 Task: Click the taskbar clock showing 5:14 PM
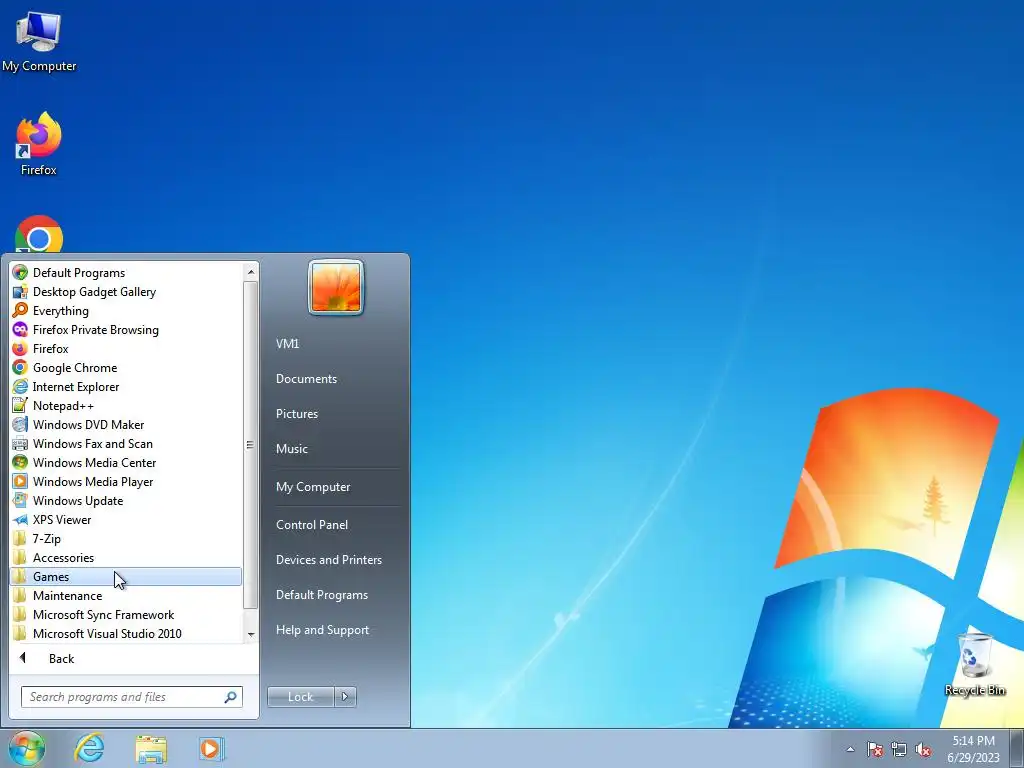pos(973,748)
